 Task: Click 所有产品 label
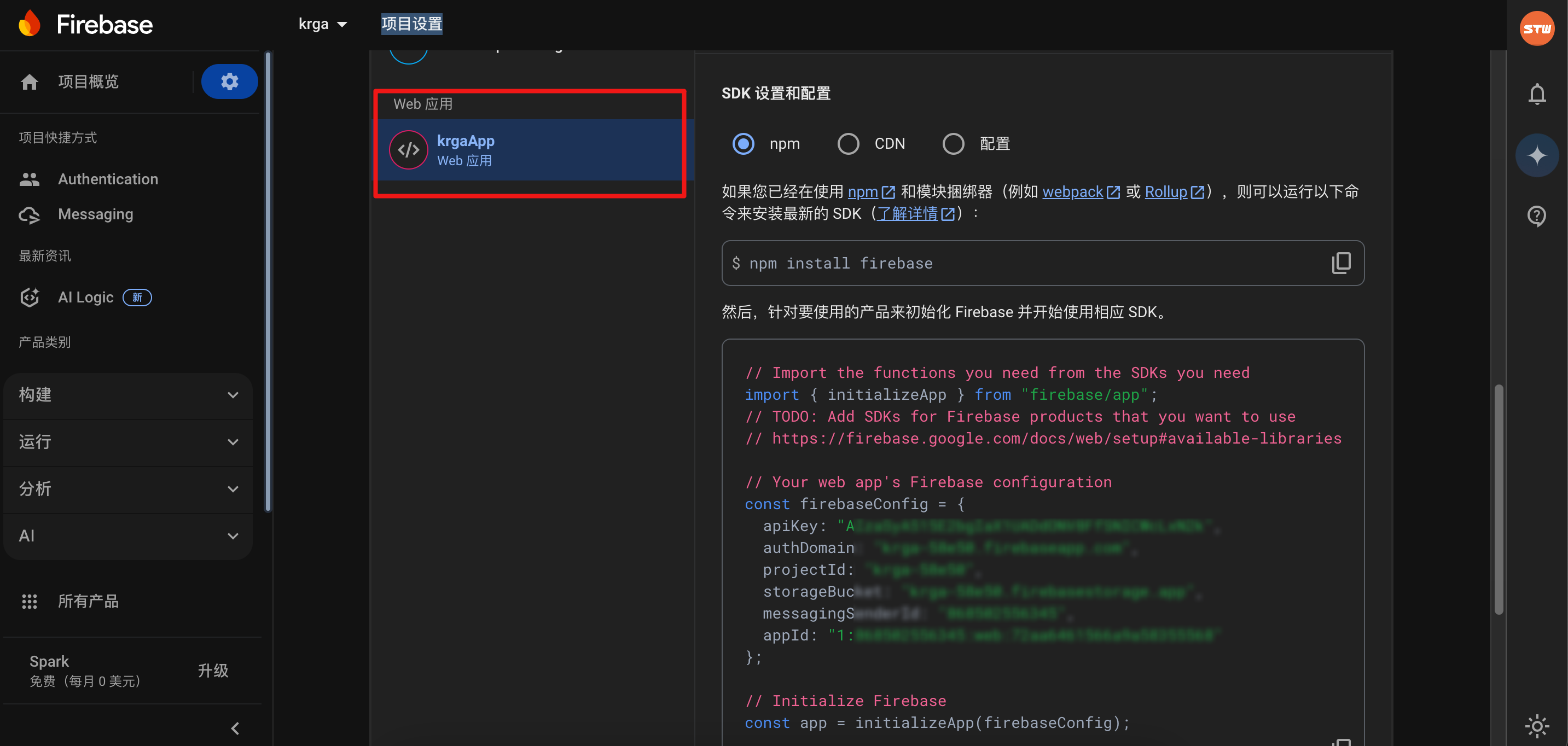[88, 601]
